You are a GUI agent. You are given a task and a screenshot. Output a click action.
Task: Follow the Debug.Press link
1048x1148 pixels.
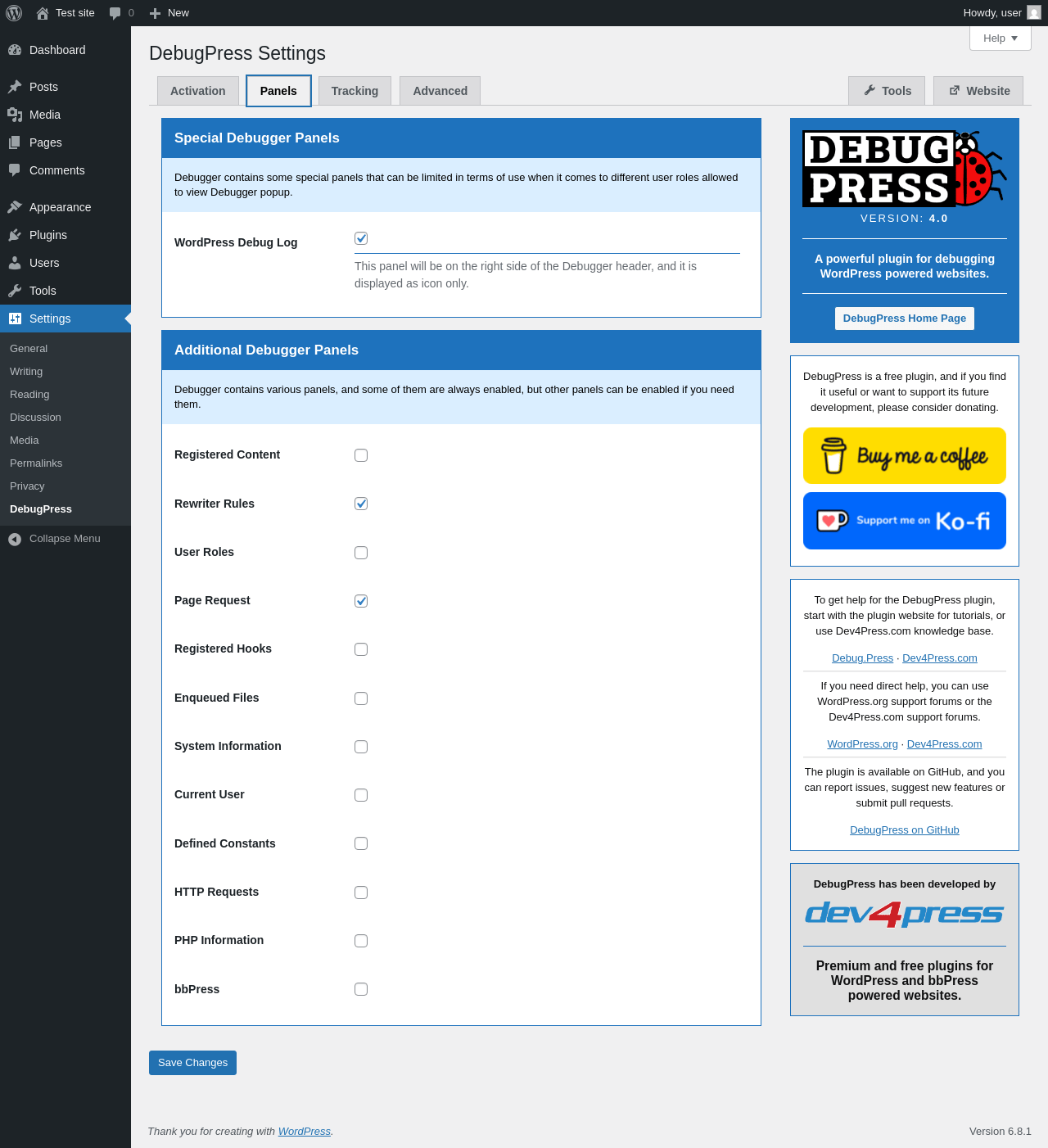[862, 658]
